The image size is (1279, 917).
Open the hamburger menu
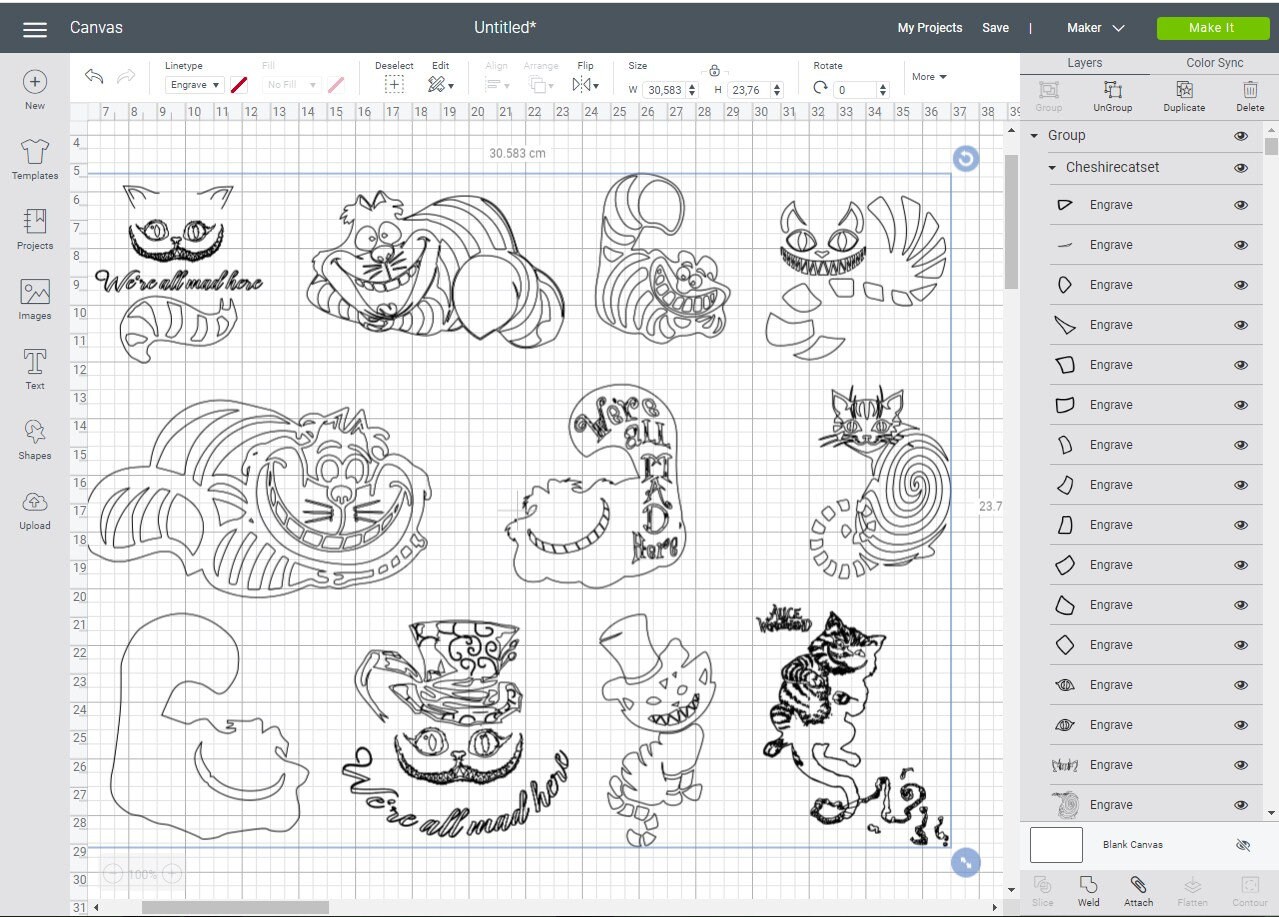34,27
